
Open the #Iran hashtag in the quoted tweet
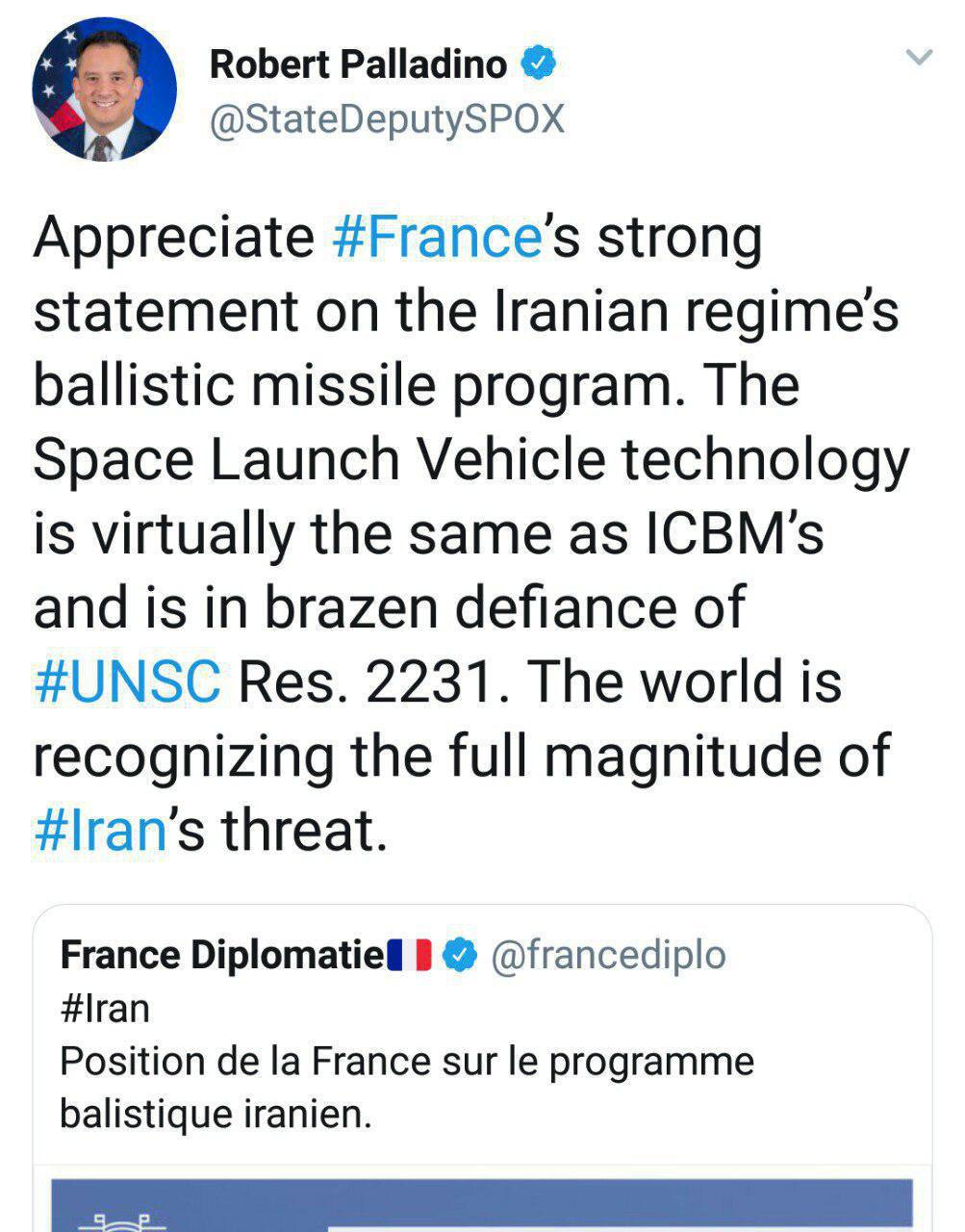coord(105,1009)
